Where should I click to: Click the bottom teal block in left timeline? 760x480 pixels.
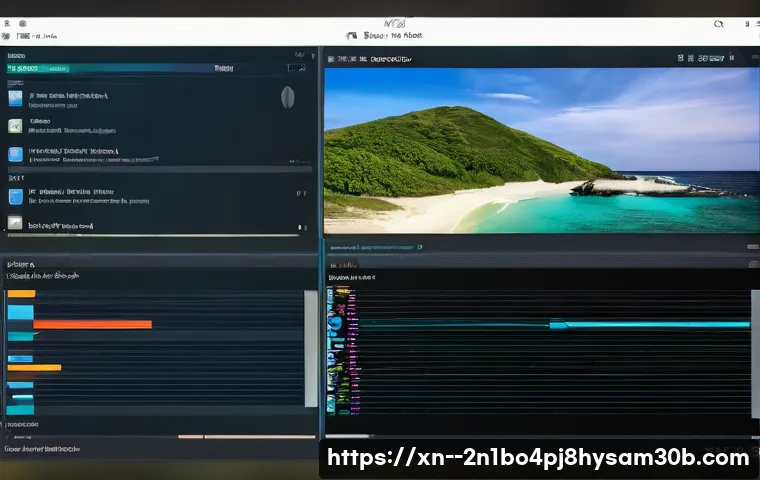pyautogui.click(x=20, y=410)
